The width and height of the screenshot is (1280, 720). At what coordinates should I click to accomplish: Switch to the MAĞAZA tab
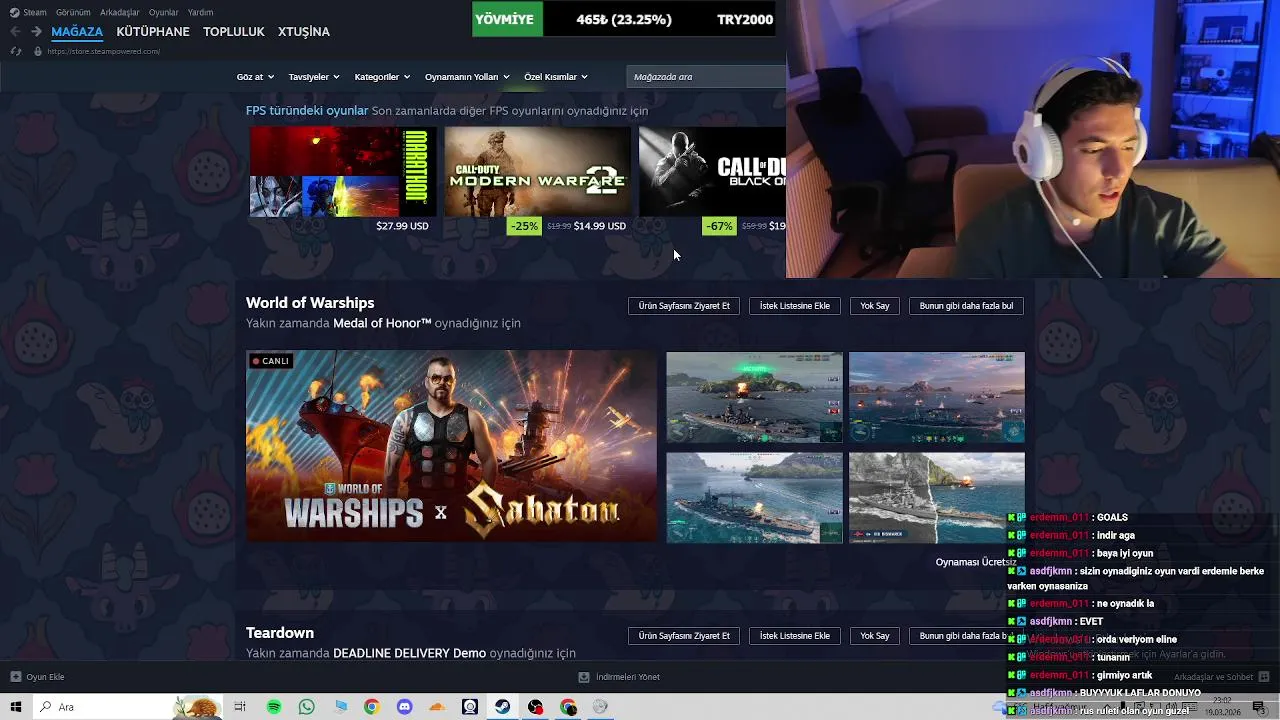(x=77, y=32)
